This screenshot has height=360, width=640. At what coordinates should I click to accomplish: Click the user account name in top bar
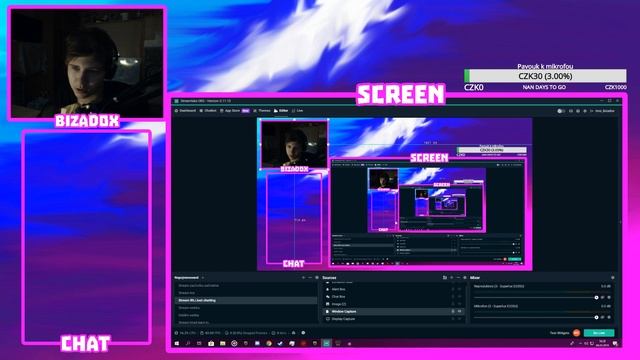point(604,111)
